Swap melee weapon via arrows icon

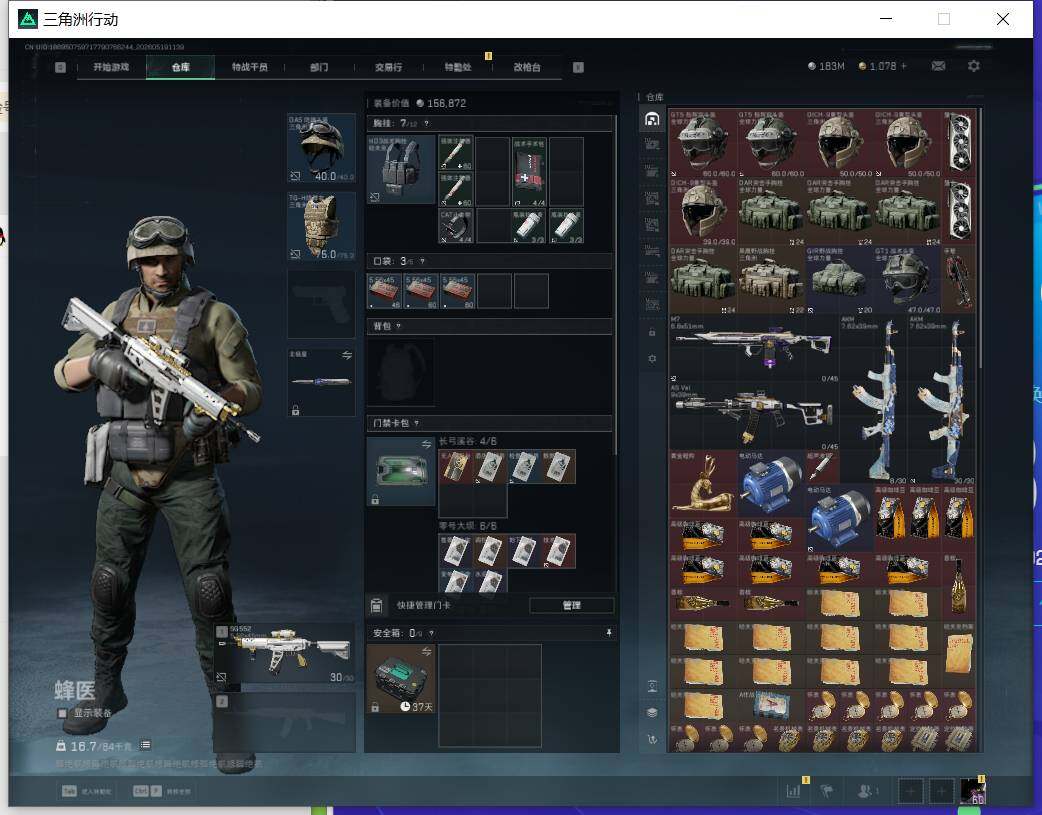pos(346,356)
